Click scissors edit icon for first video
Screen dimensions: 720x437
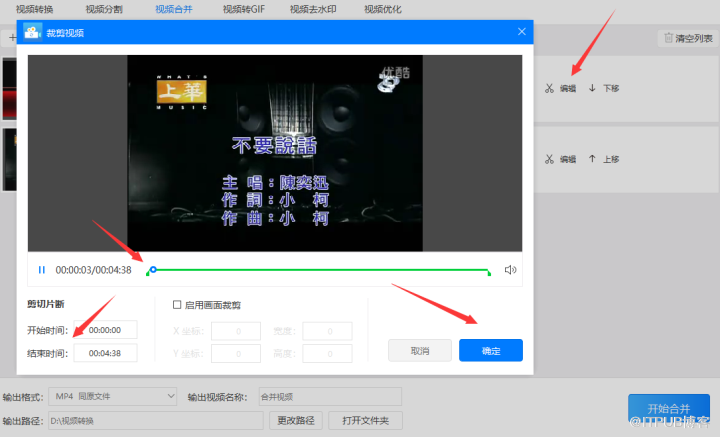[549, 88]
